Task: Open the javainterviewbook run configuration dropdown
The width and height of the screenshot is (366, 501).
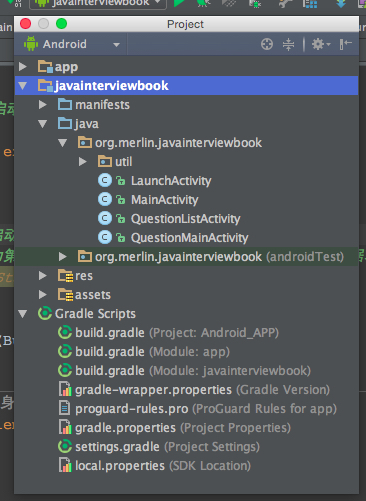Action: tap(98, 3)
